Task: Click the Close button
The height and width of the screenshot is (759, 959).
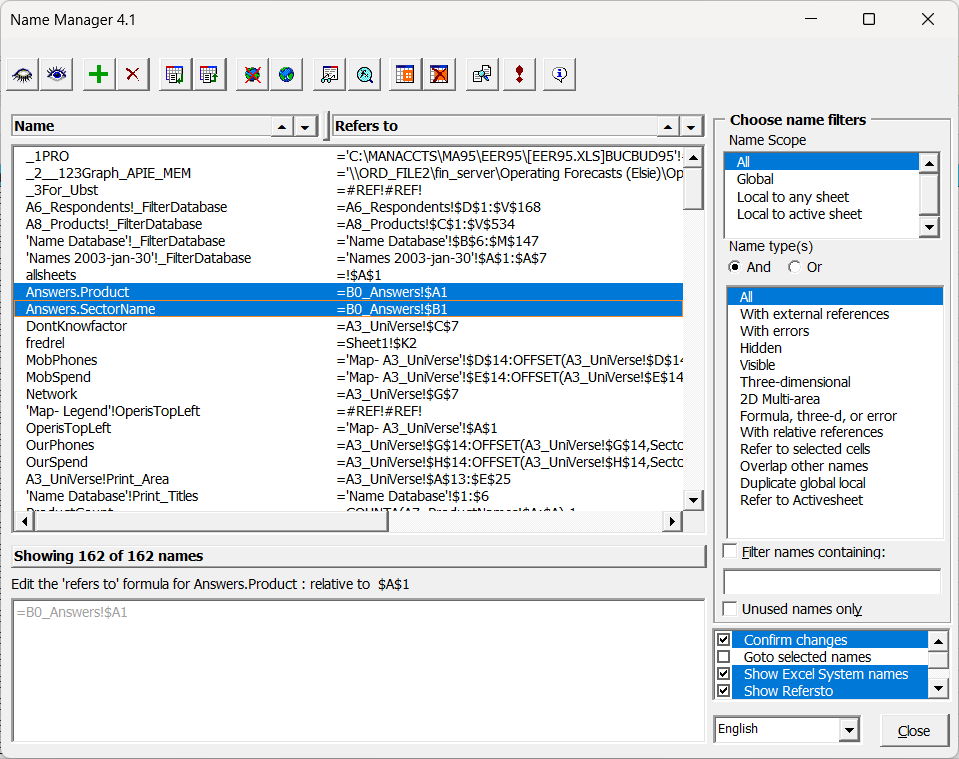Action: point(914,731)
